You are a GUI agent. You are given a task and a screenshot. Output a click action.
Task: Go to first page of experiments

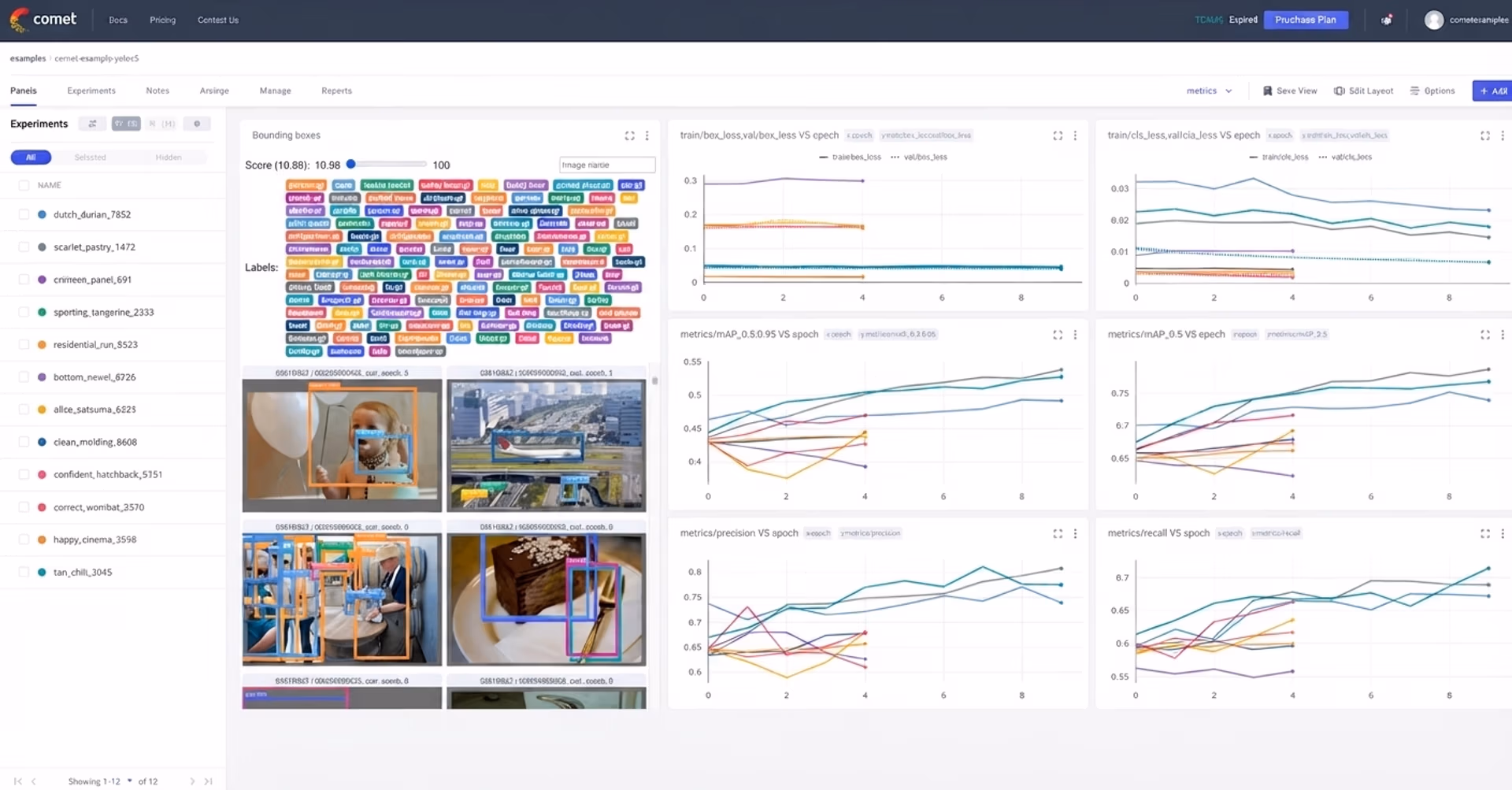click(17, 781)
